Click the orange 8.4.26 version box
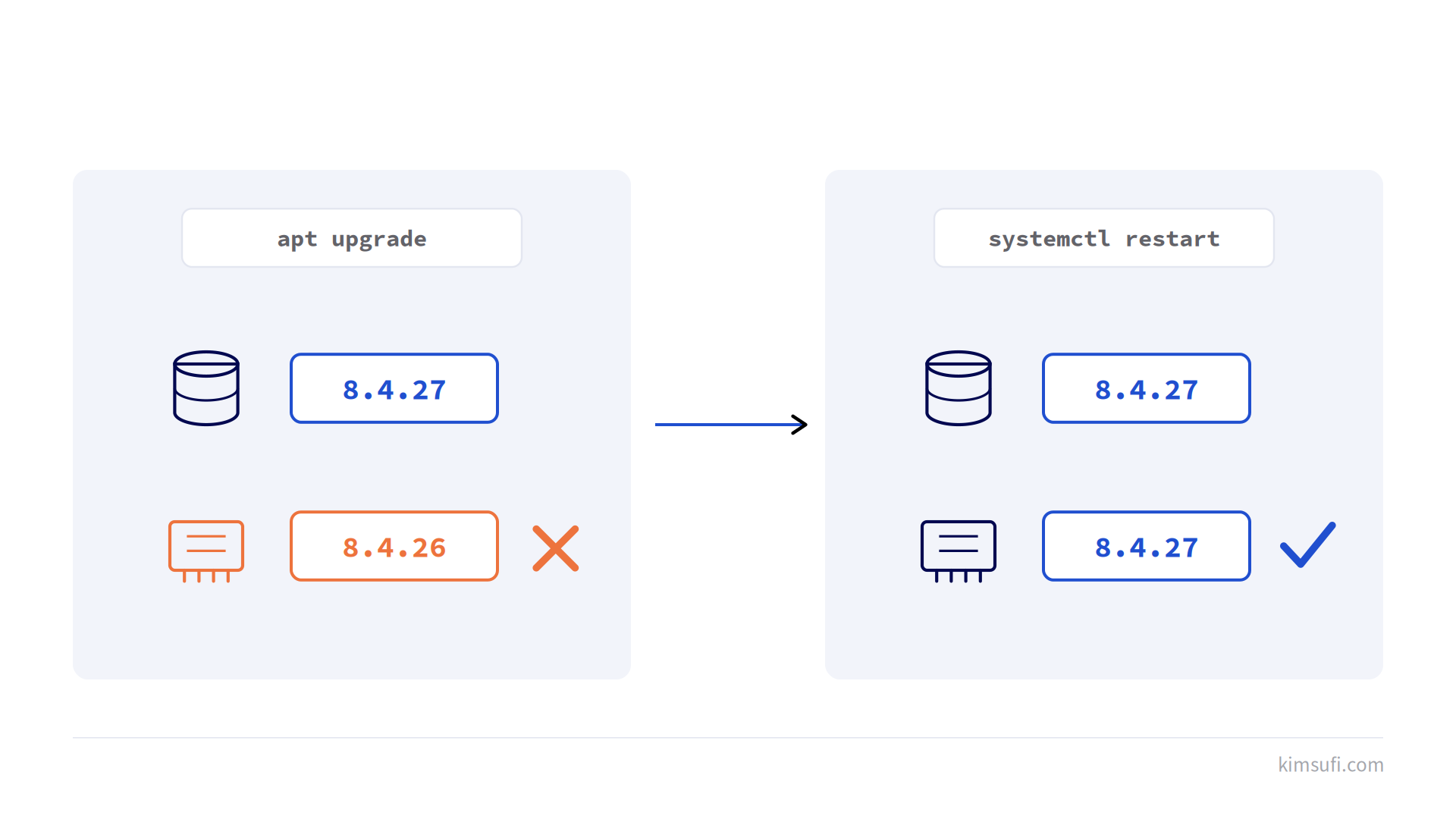1456x819 pixels. 394,546
